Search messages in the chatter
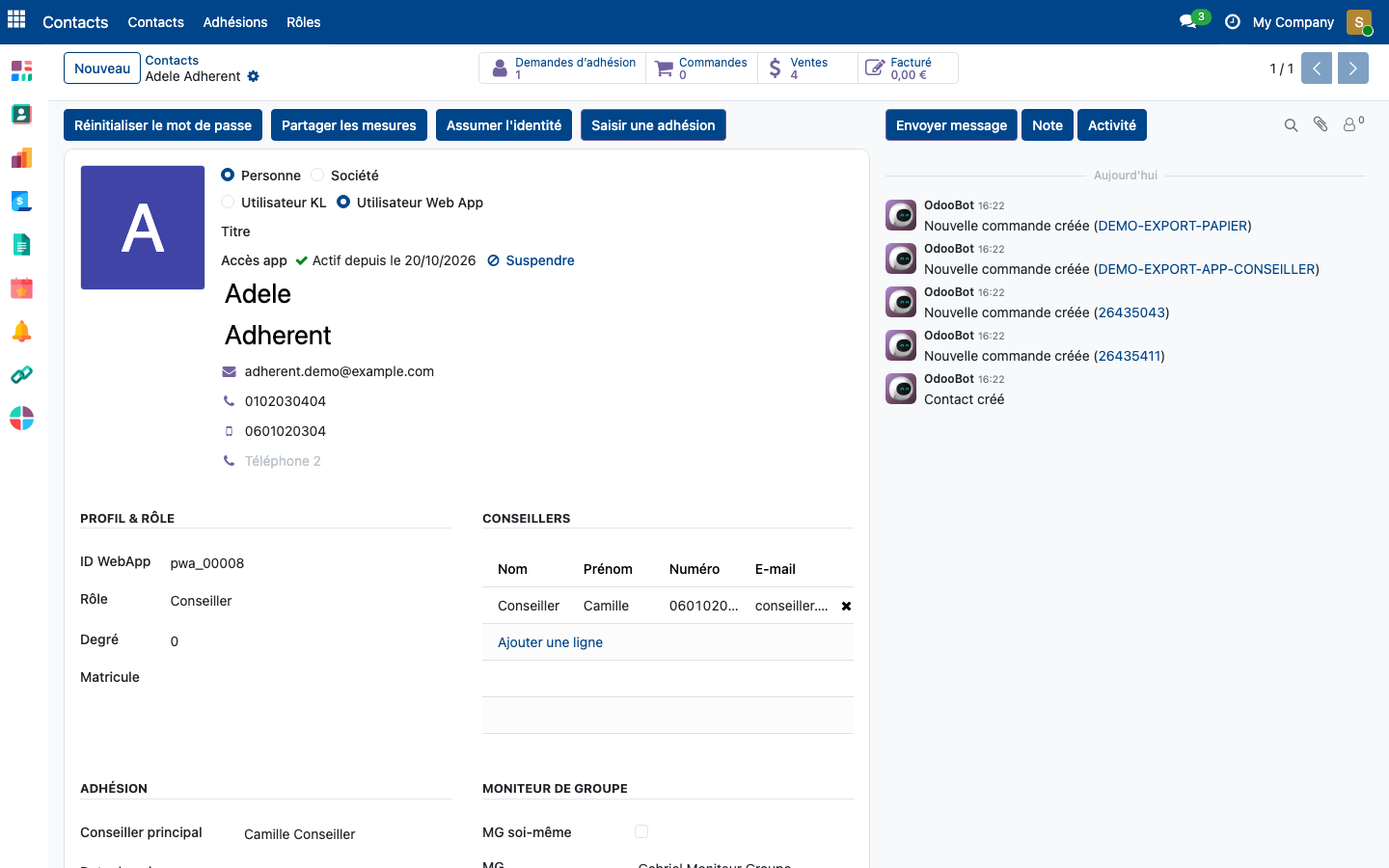 1291,125
